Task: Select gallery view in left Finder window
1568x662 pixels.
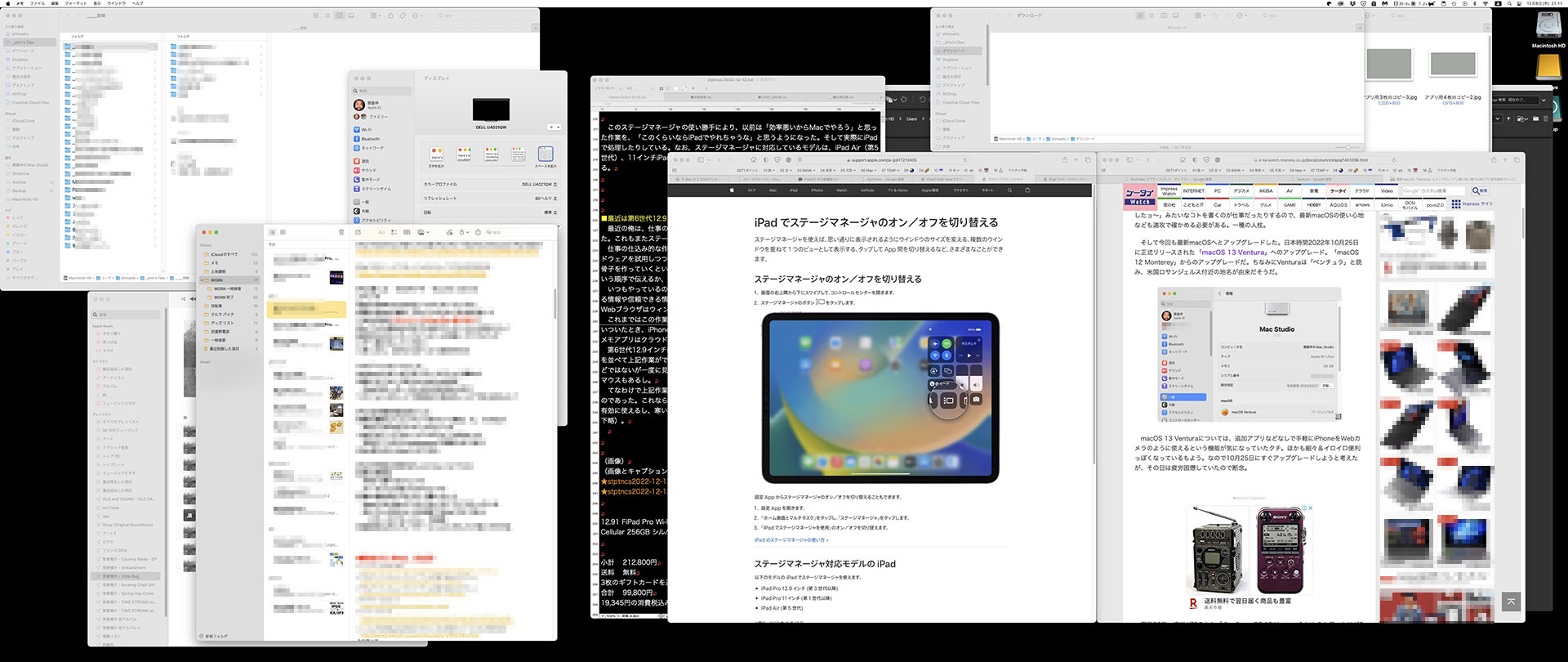Action: coord(351,16)
